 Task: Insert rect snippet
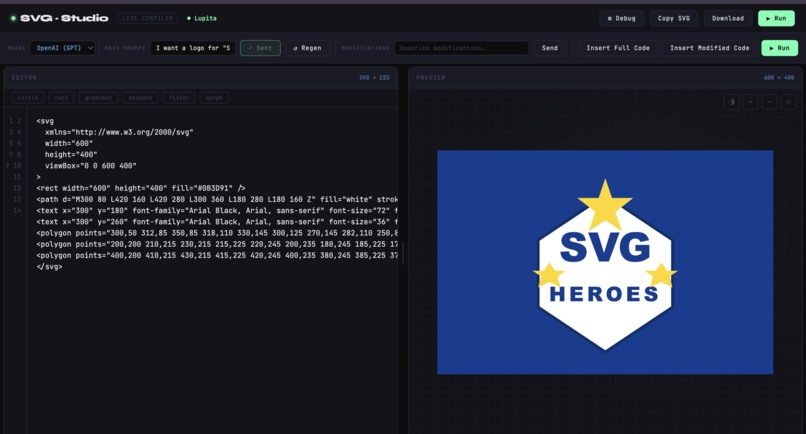pyautogui.click(x=61, y=98)
